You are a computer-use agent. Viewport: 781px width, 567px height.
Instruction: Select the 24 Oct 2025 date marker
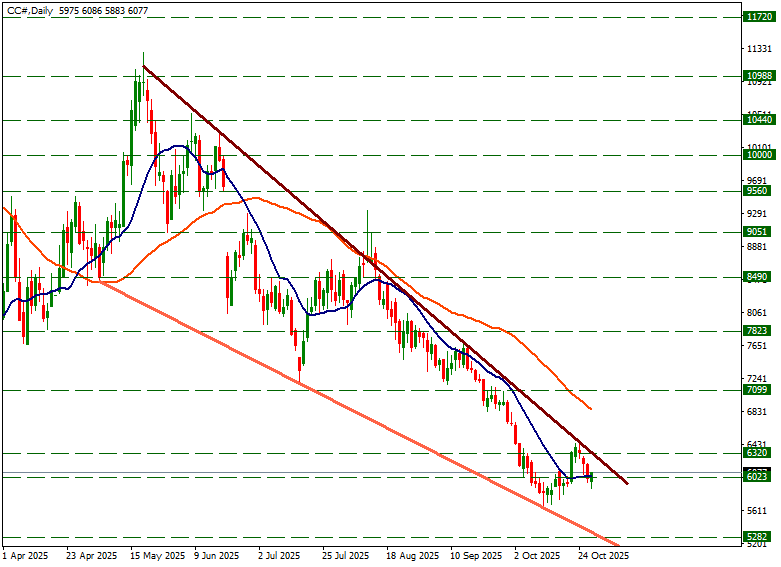coord(603,555)
